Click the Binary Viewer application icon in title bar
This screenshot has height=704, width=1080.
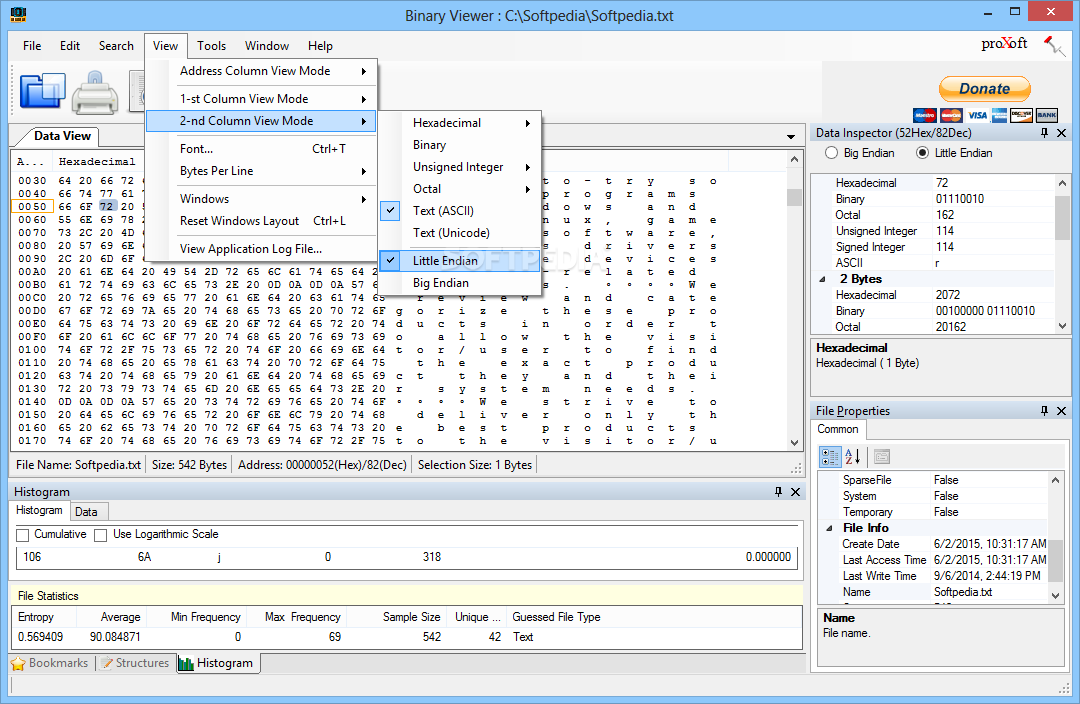[x=18, y=14]
